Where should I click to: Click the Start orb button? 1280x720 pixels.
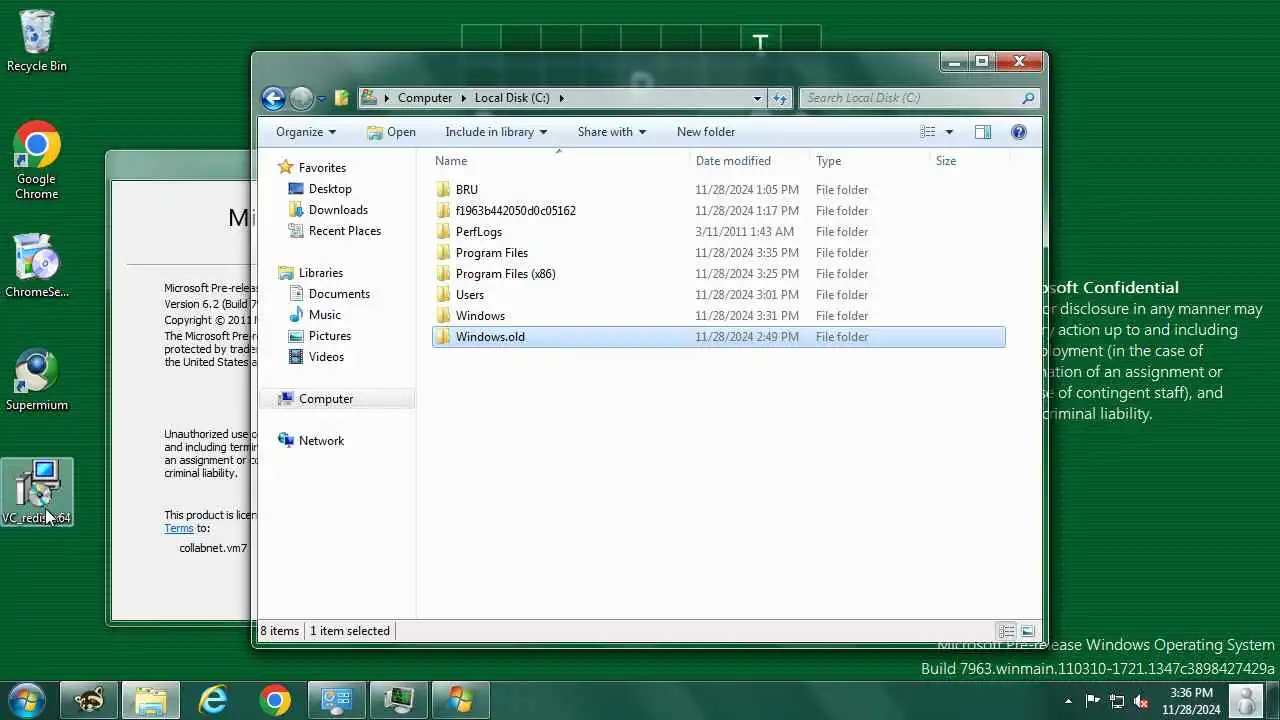coord(26,700)
